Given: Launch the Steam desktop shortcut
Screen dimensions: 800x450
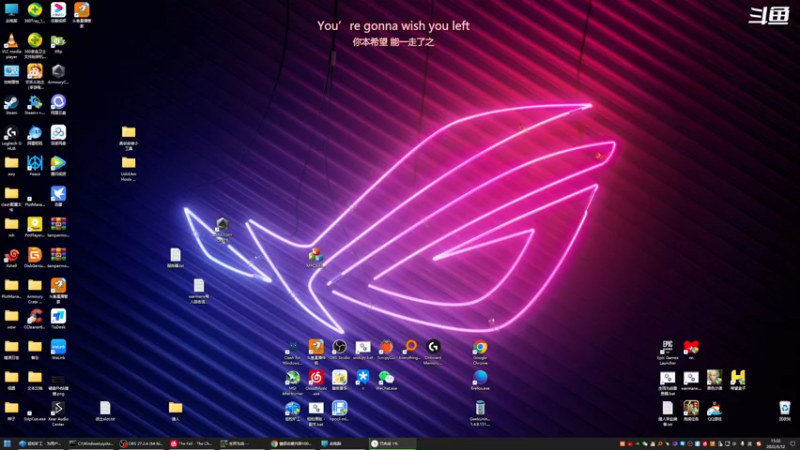Looking at the screenshot, I should (x=11, y=105).
